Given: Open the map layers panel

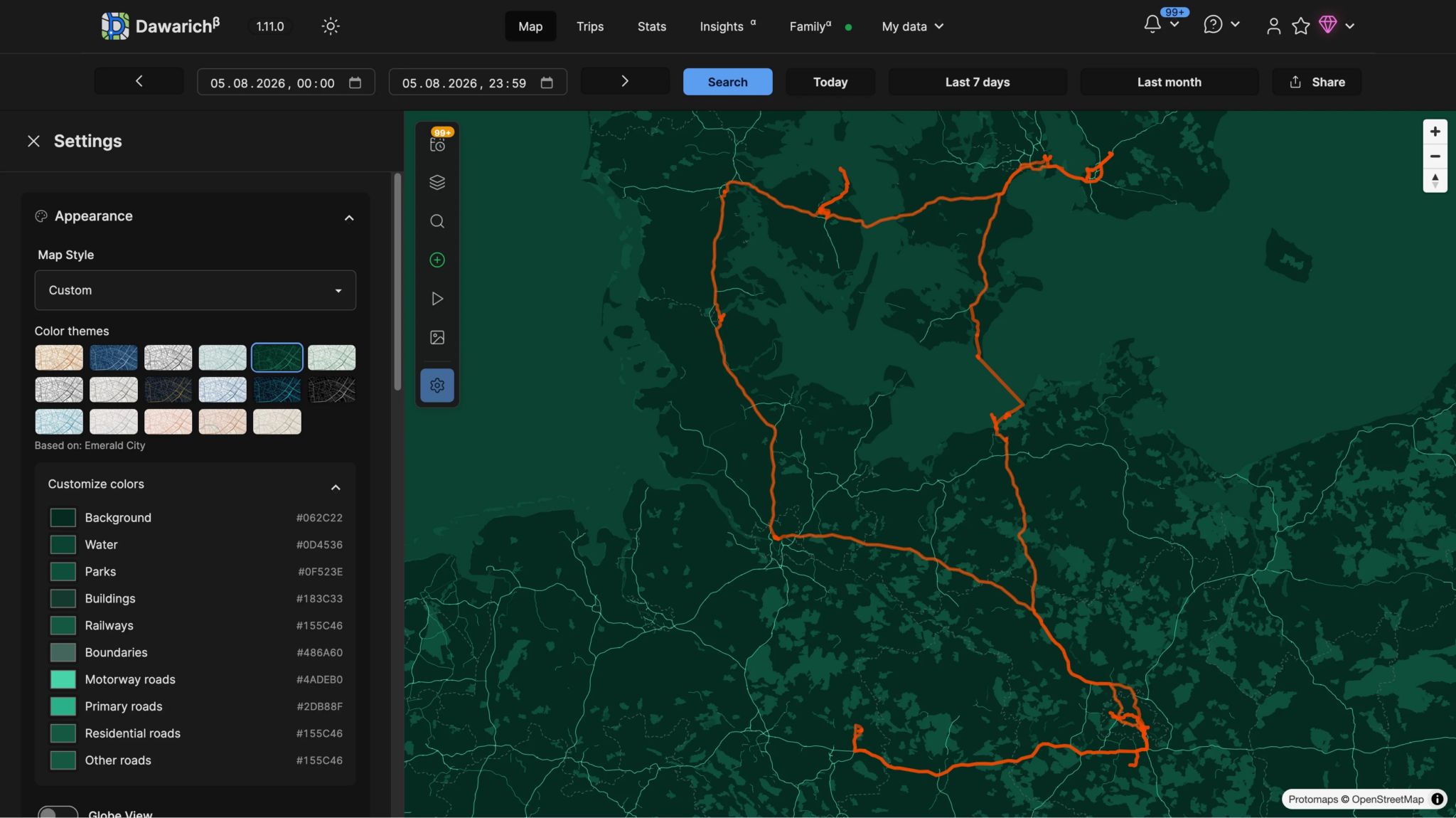Looking at the screenshot, I should coord(437,182).
